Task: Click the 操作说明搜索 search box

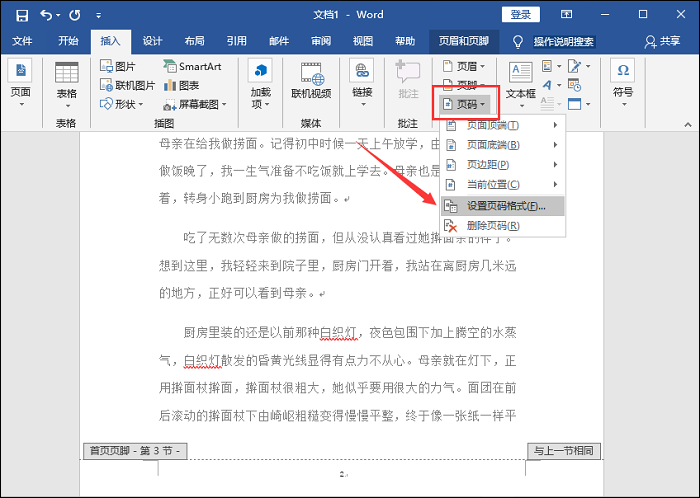Action: (564, 42)
